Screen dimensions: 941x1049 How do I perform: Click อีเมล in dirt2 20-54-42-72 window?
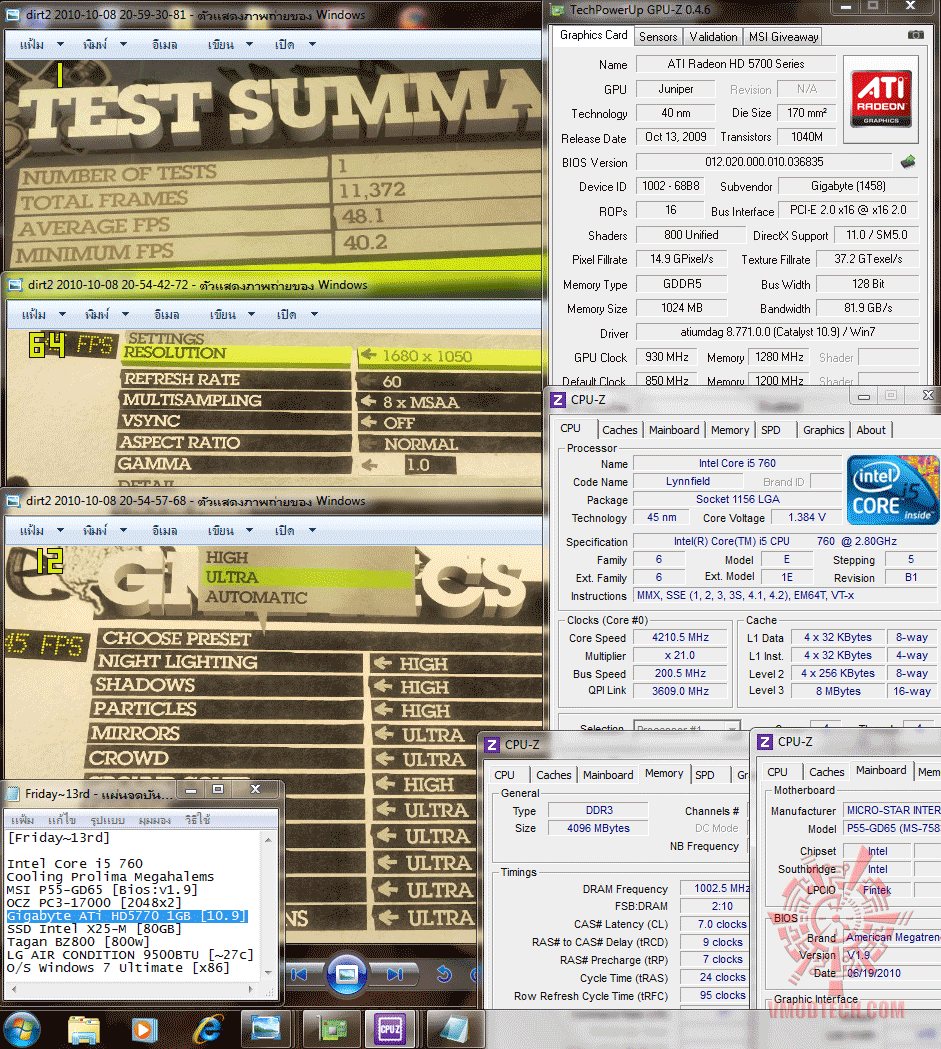pyautogui.click(x=167, y=314)
